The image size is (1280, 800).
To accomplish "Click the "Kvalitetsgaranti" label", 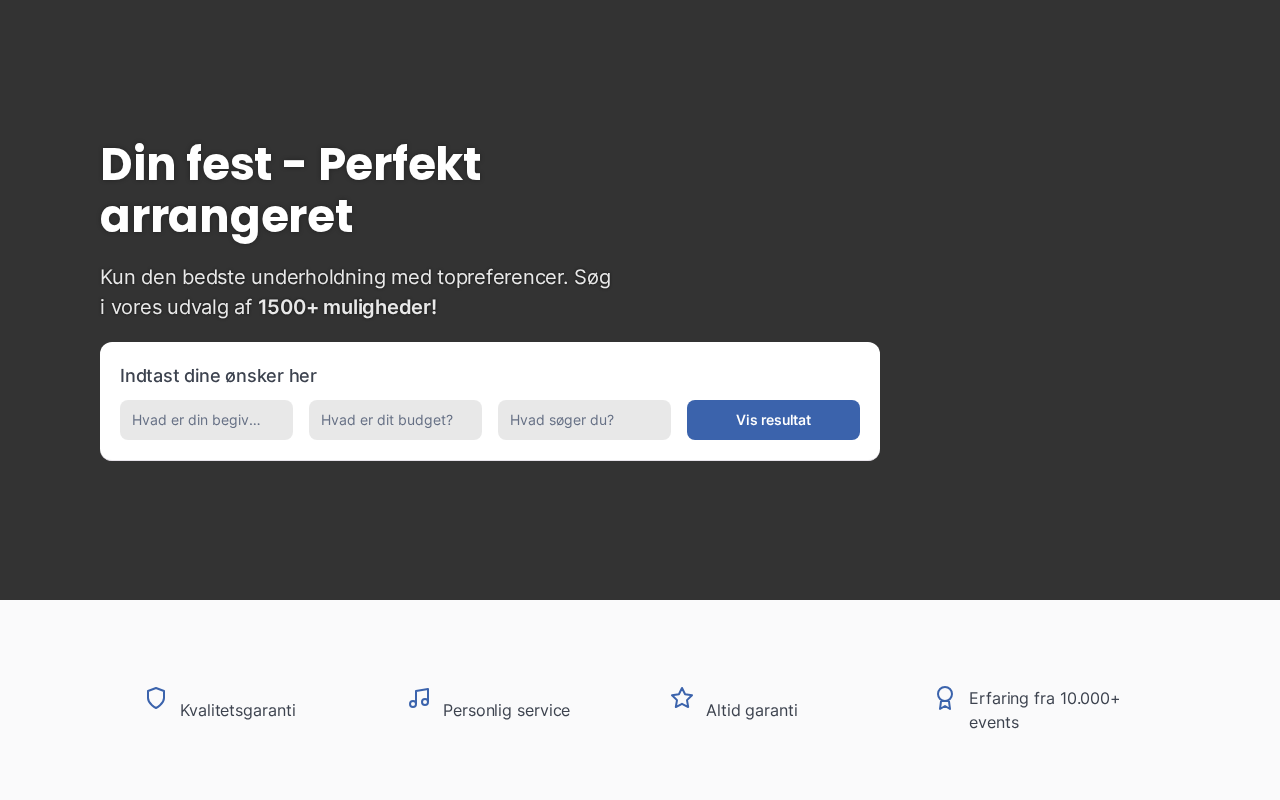I will pos(238,710).
